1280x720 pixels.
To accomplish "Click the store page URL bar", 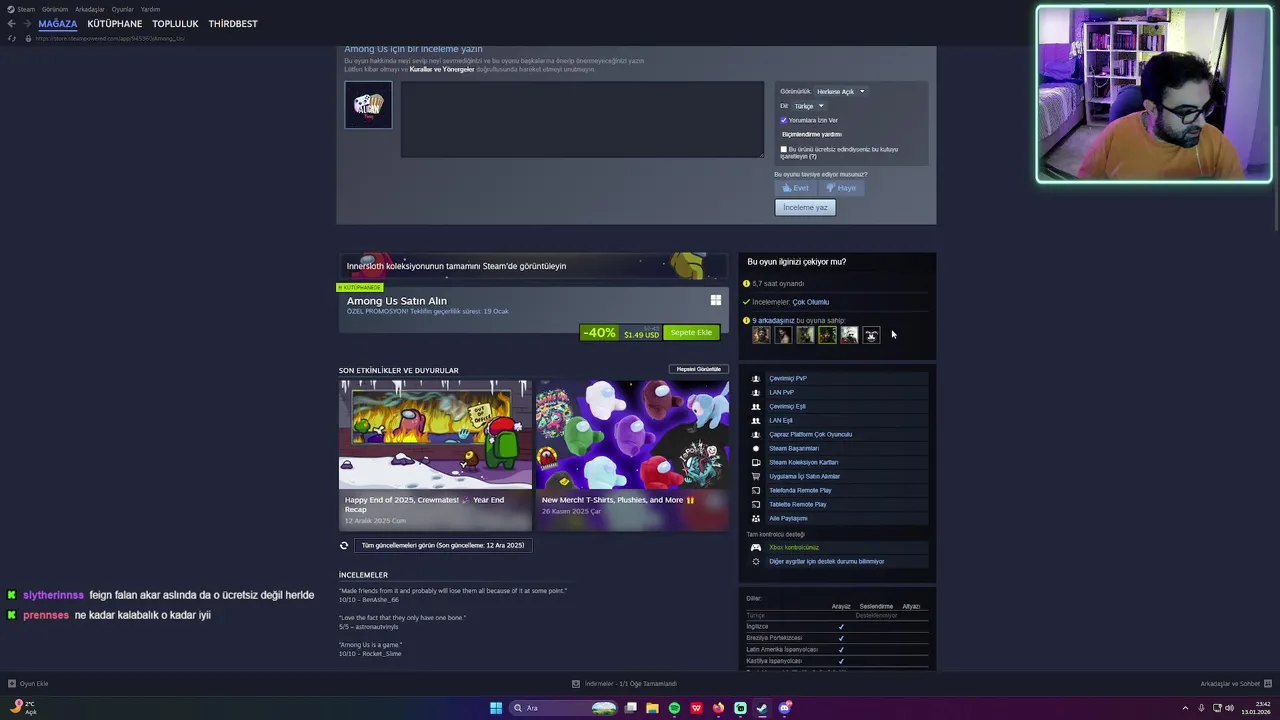I will tap(110, 38).
